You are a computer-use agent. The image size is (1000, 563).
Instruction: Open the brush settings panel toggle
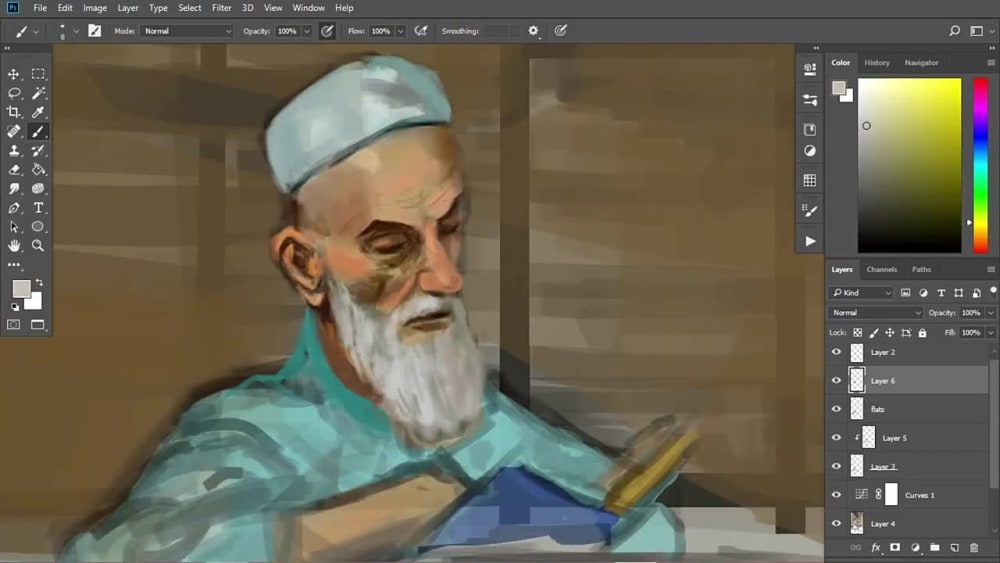[94, 31]
